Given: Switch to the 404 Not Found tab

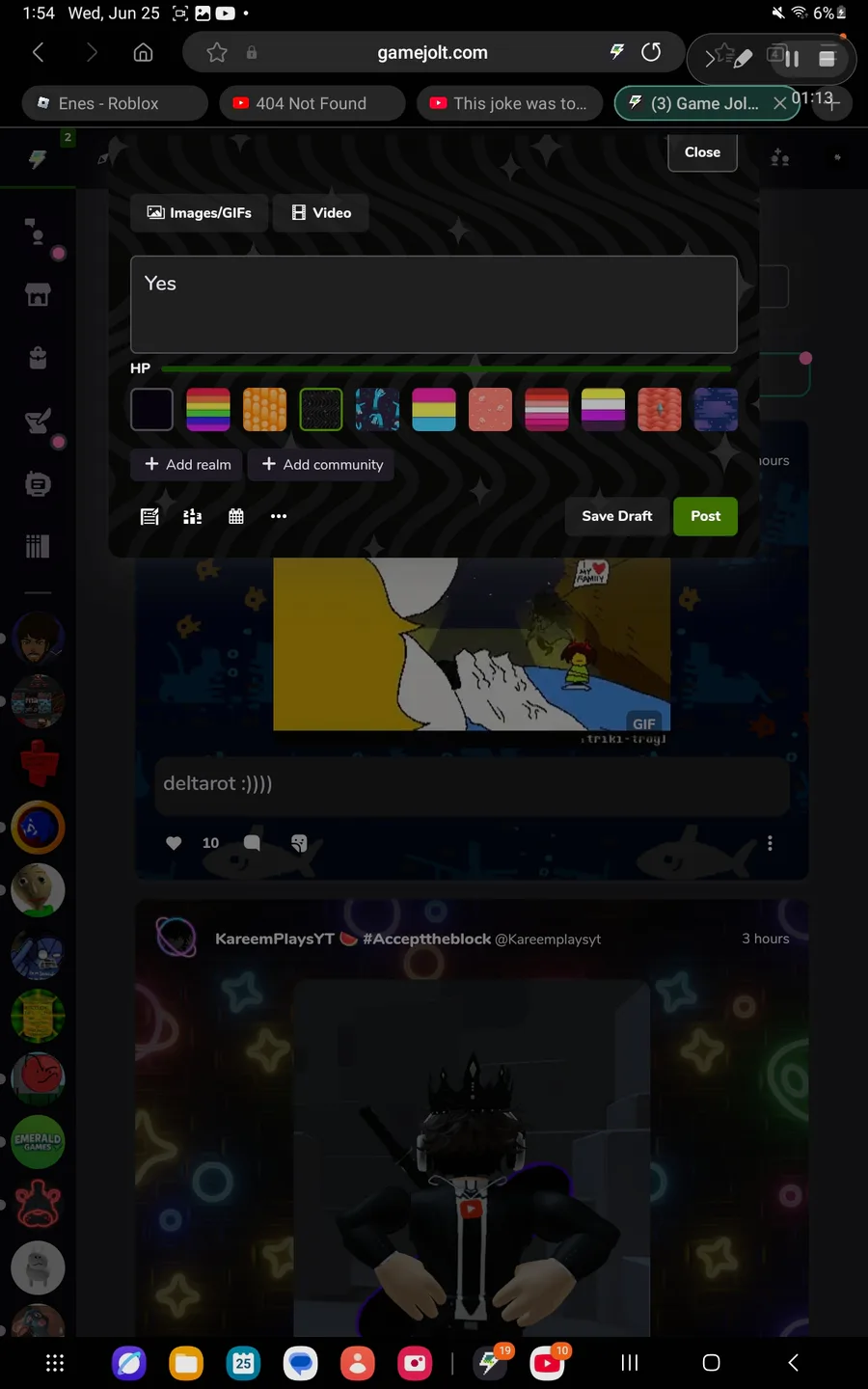Looking at the screenshot, I should pyautogui.click(x=312, y=103).
